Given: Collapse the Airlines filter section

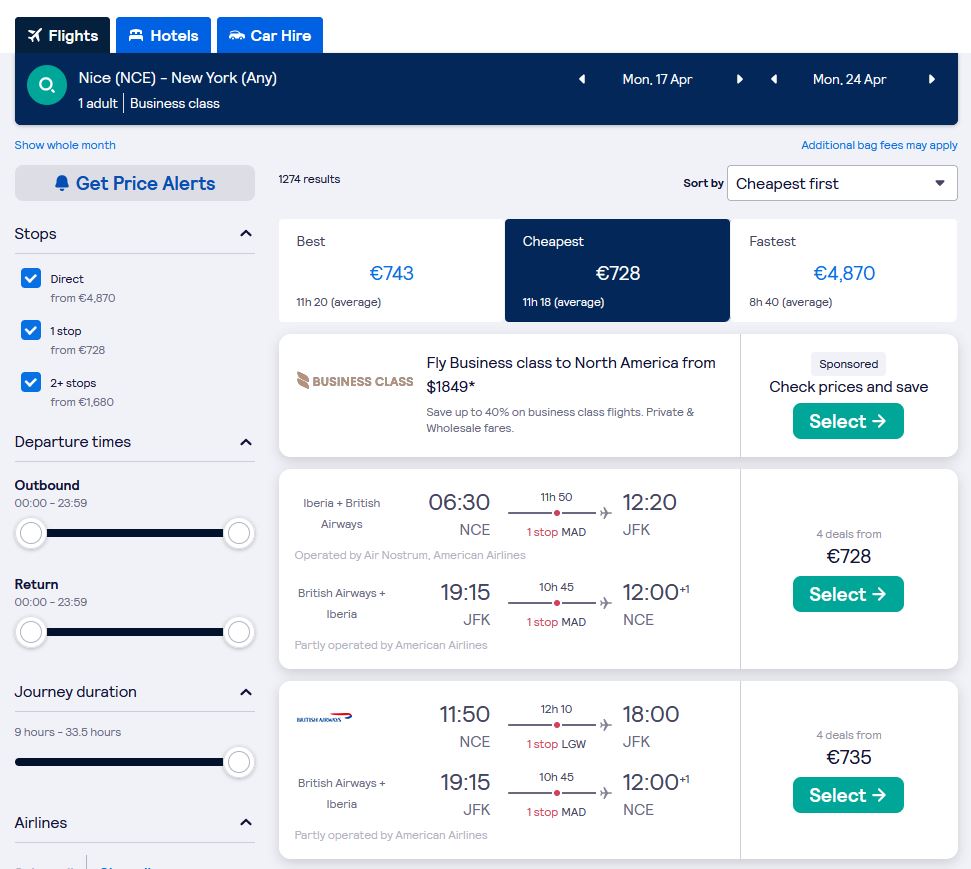Looking at the screenshot, I should tap(246, 823).
